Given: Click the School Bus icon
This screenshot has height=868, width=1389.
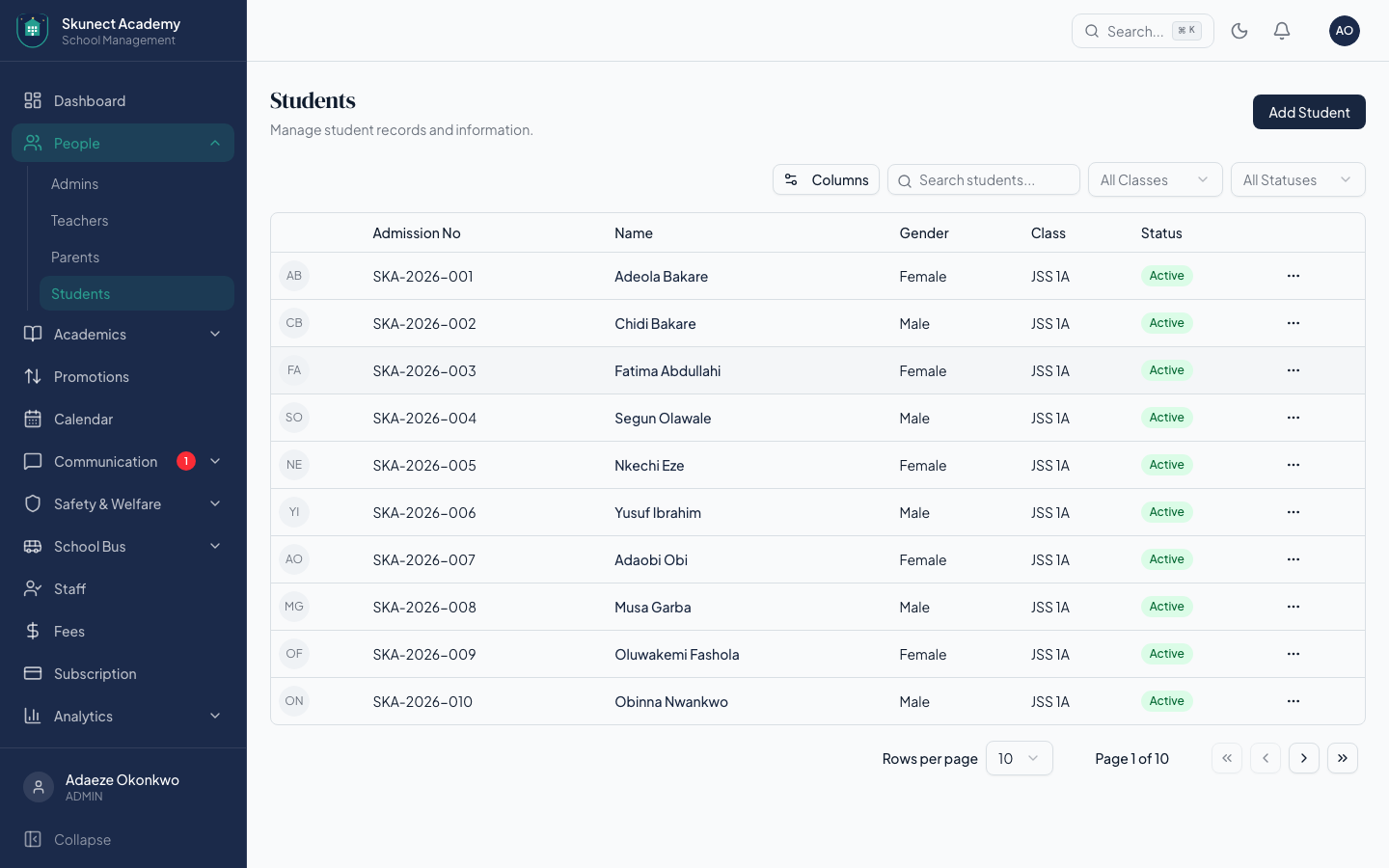Looking at the screenshot, I should click(x=33, y=546).
